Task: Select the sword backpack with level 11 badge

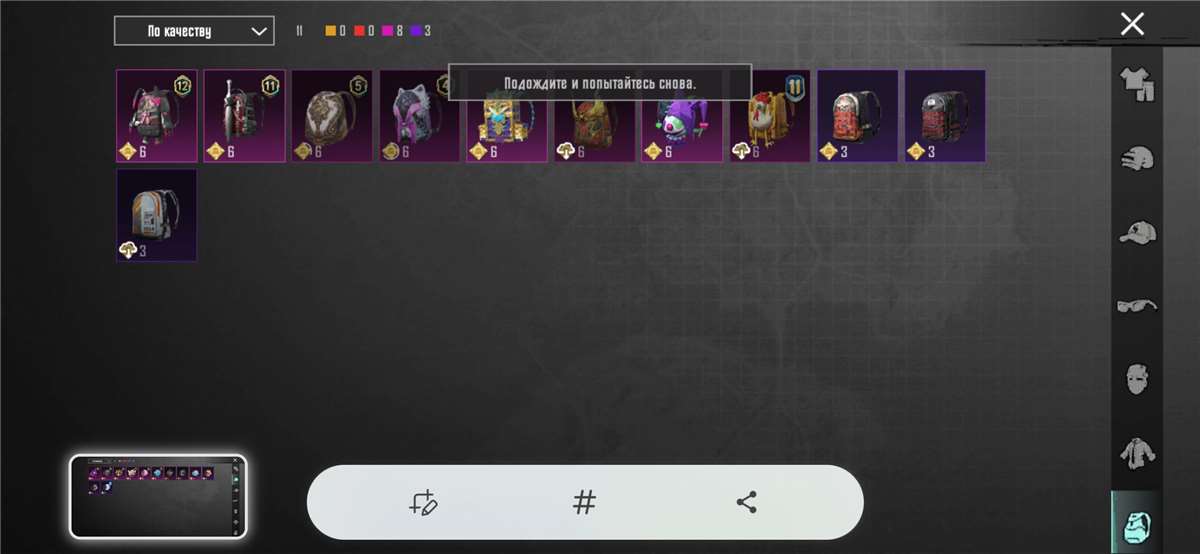Action: tap(245, 116)
